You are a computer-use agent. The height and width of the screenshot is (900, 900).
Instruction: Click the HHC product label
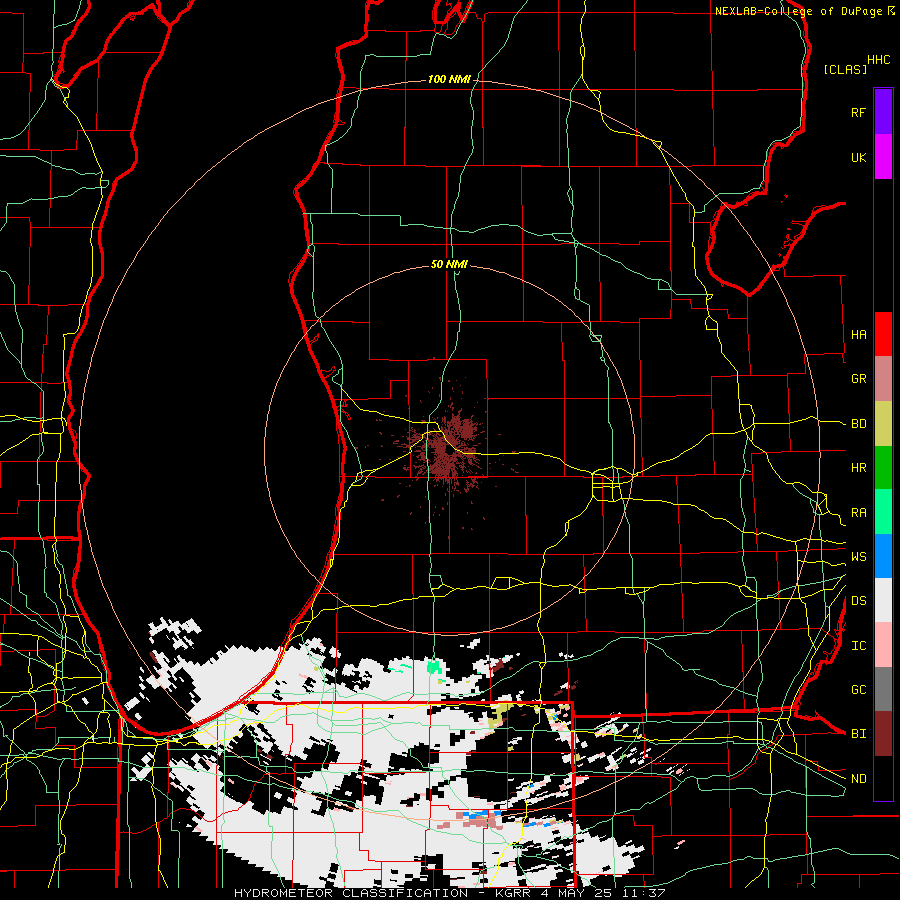[879, 60]
